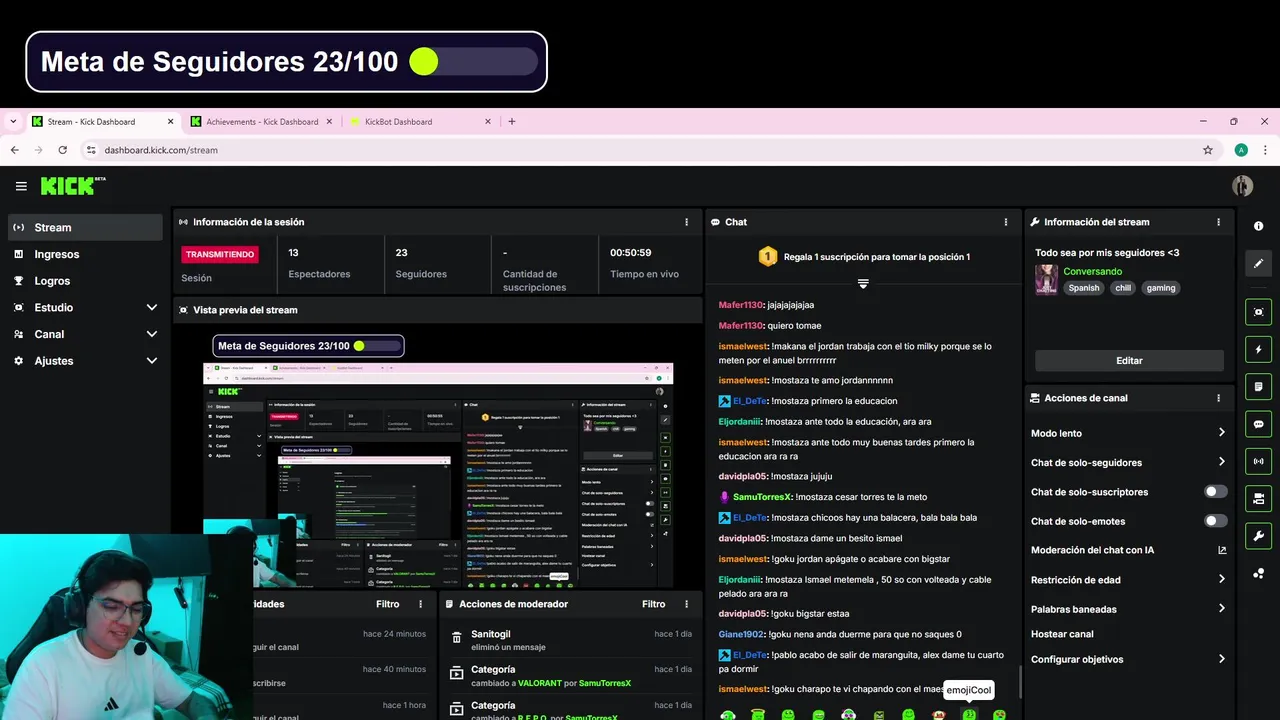Open Acciones de canal three-dot menu
Image resolution: width=1280 pixels, height=720 pixels.
click(1218, 398)
